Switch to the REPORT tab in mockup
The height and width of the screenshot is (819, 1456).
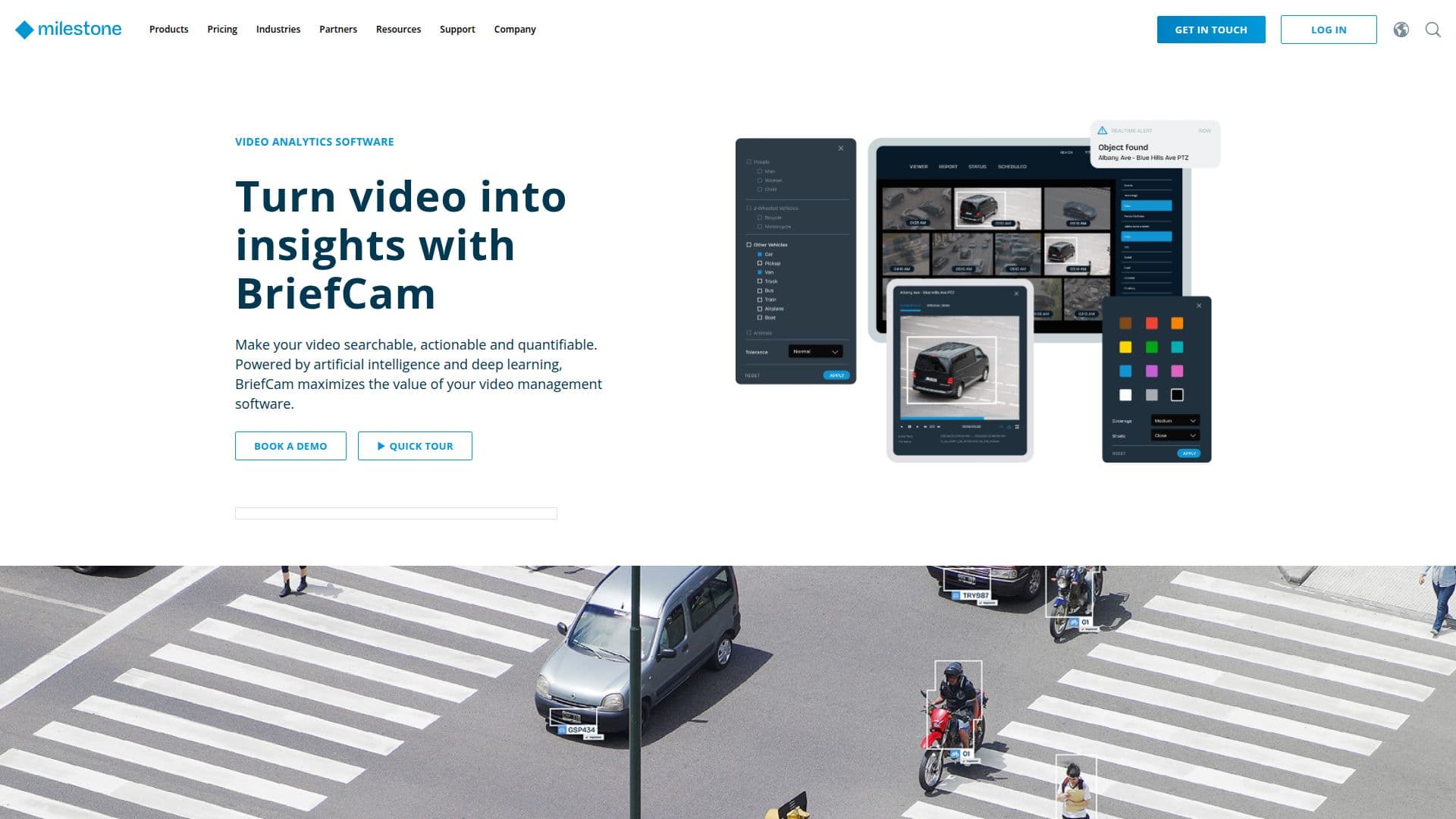(948, 166)
